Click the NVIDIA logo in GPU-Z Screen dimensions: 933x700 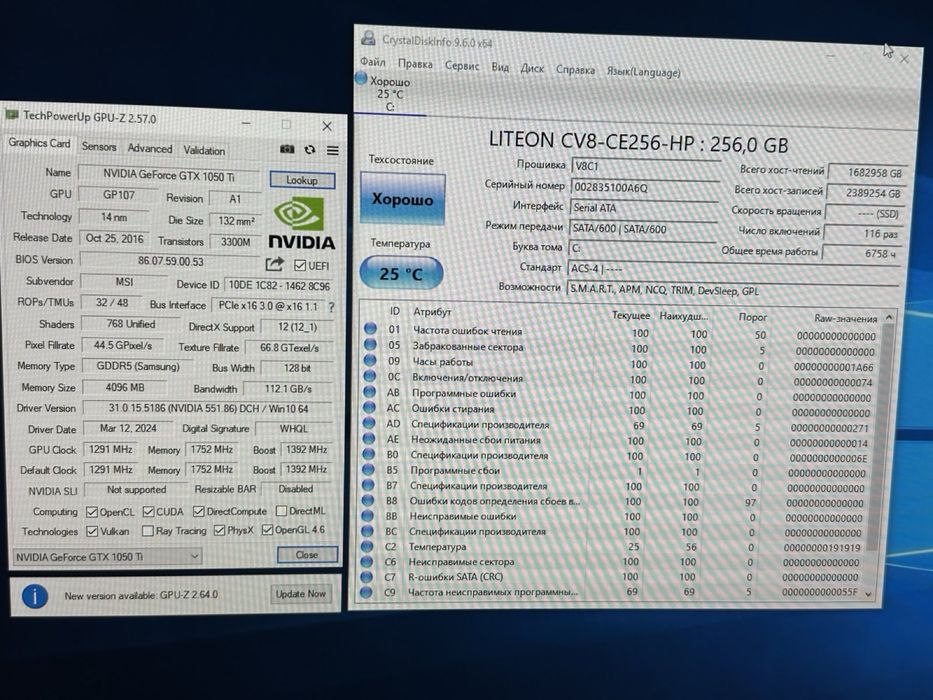point(302,223)
